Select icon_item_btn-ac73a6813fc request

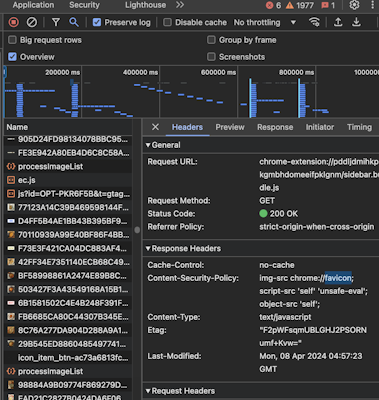[68, 358]
